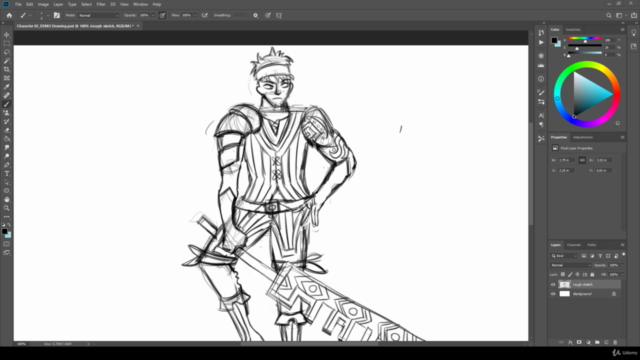This screenshot has width=640, height=360.
Task: Select the Zoom tool
Action: (x=7, y=208)
